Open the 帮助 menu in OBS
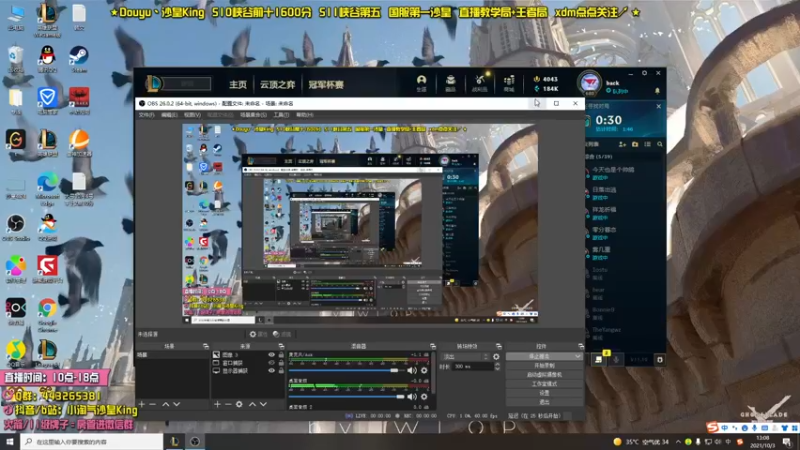 point(305,115)
